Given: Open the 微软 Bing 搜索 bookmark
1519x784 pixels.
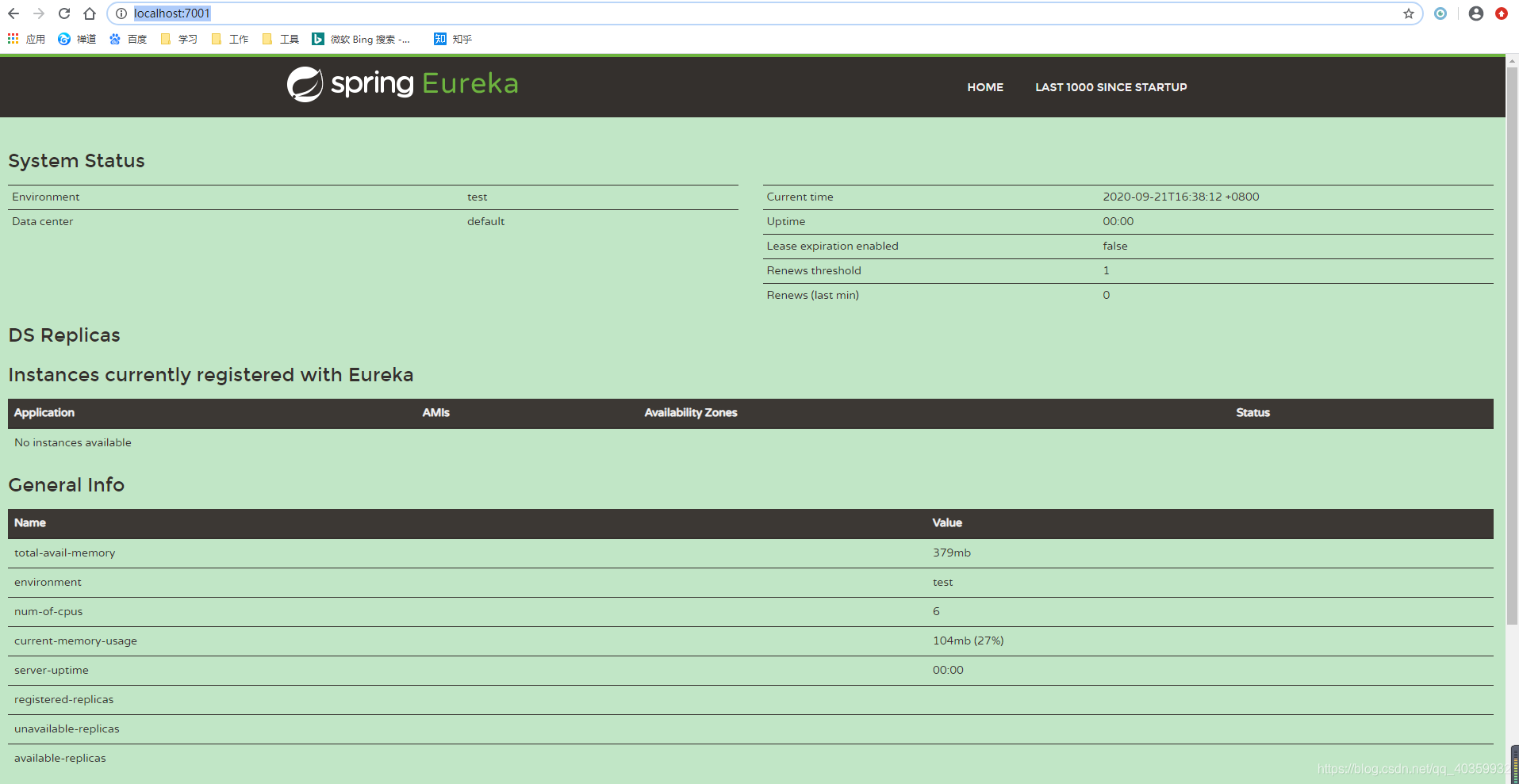Looking at the screenshot, I should point(361,39).
